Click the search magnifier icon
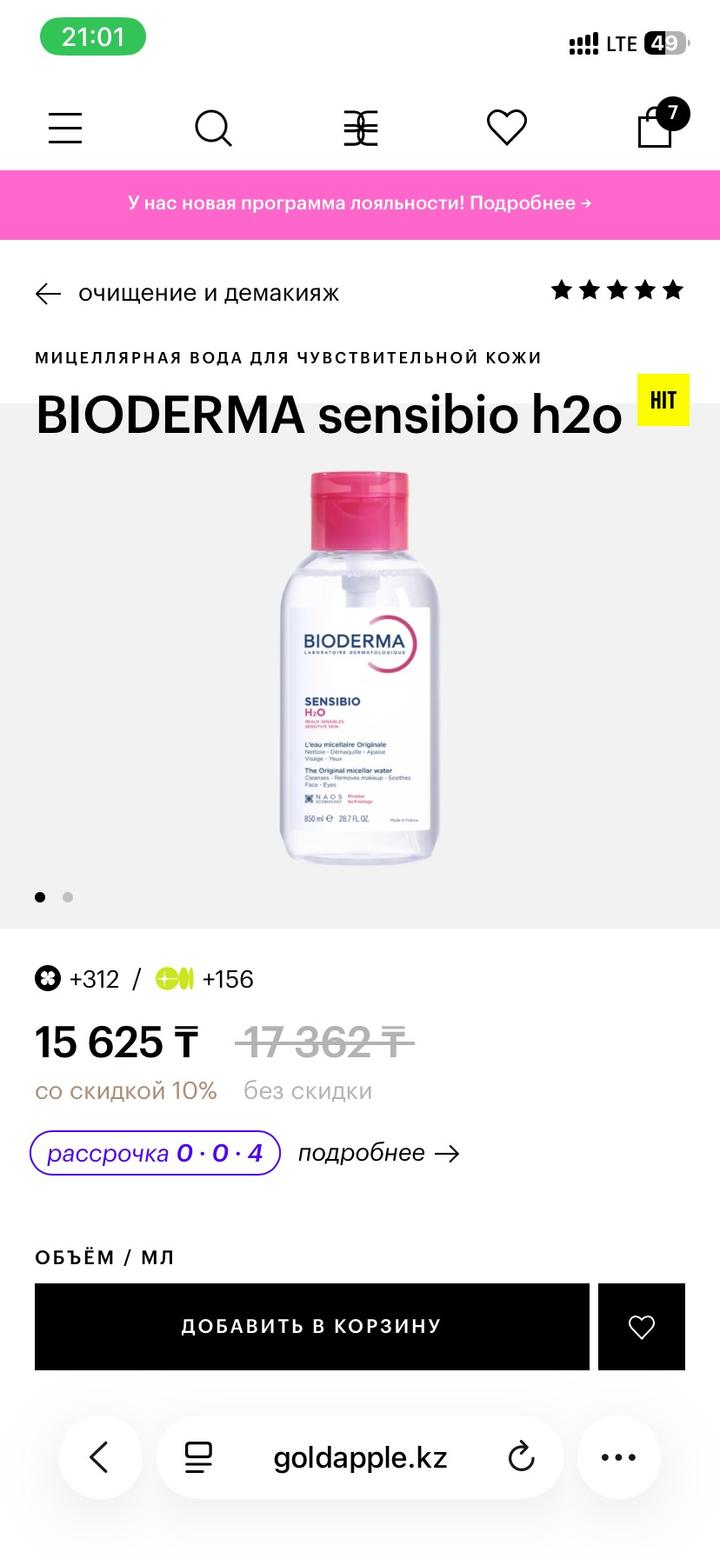Screen dimensions: 720x1558 point(213,127)
